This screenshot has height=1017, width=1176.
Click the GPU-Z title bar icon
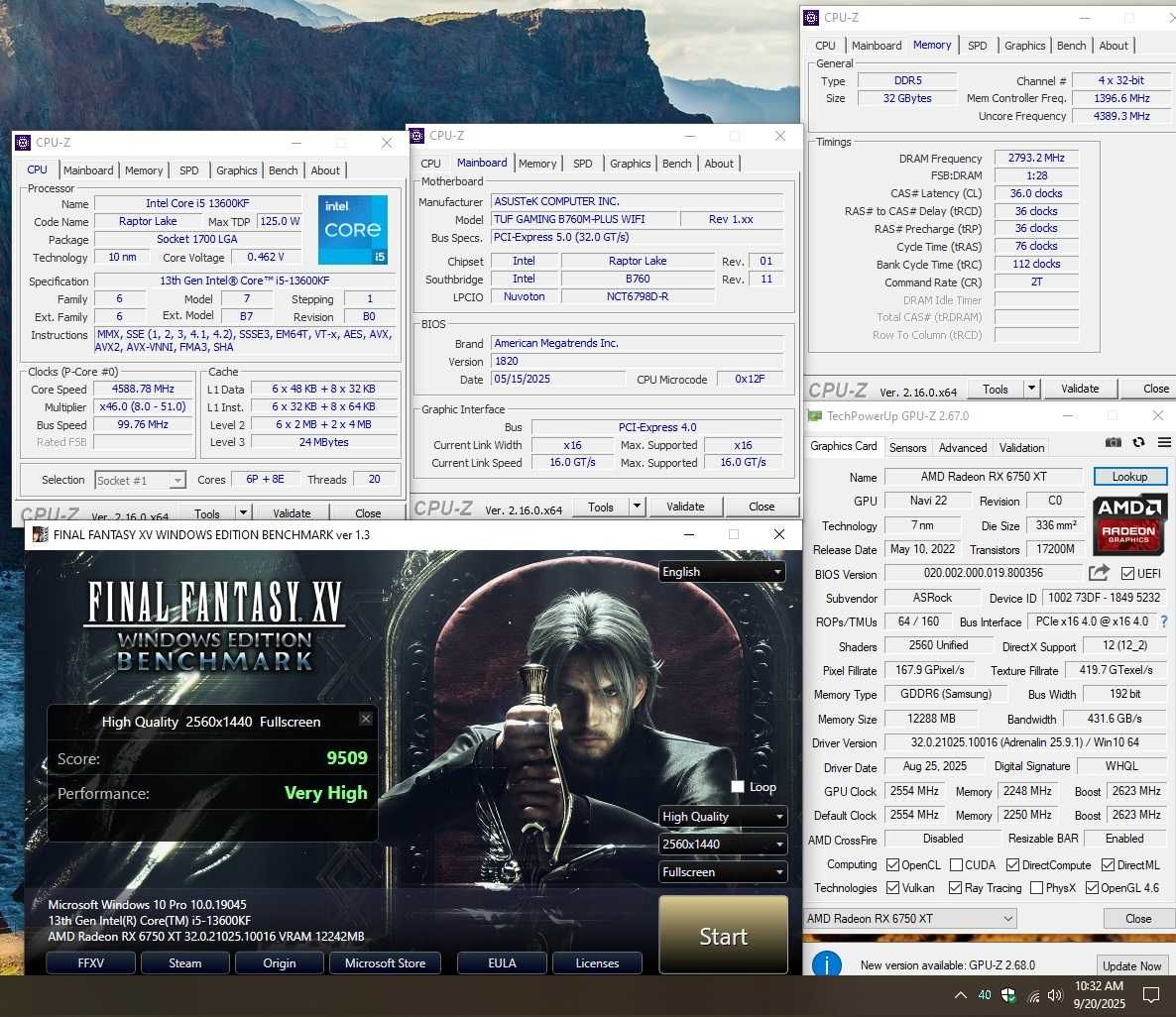[x=814, y=415]
